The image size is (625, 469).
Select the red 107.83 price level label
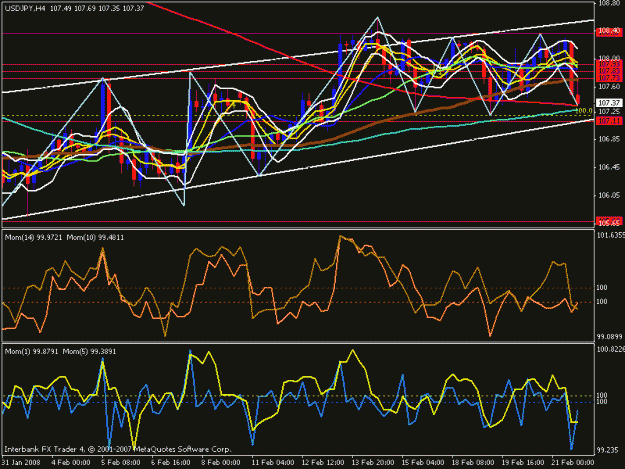point(609,71)
